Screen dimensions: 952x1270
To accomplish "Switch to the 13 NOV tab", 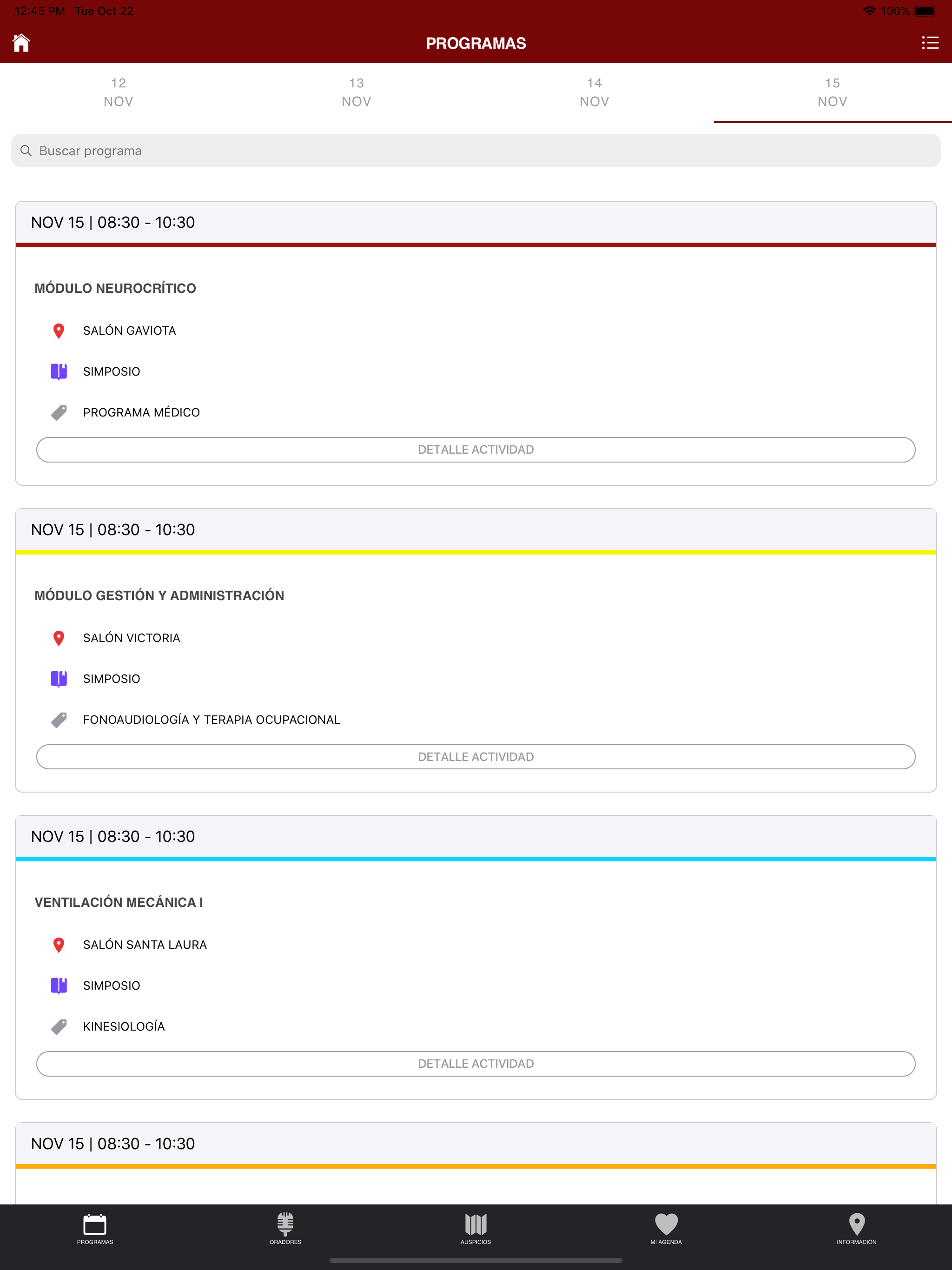I will 357,93.
